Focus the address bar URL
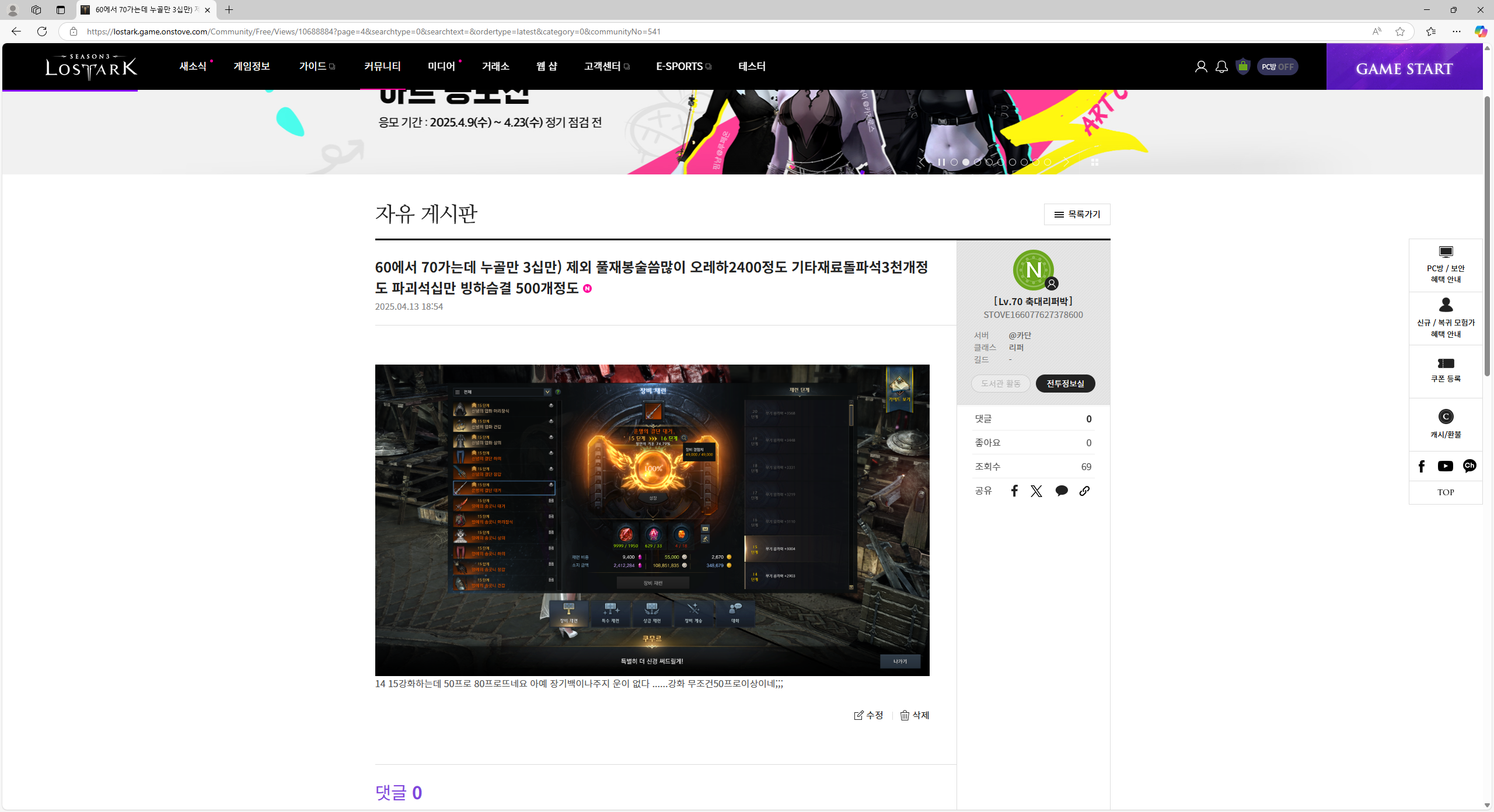Image resolution: width=1494 pixels, height=812 pixels. click(724, 32)
